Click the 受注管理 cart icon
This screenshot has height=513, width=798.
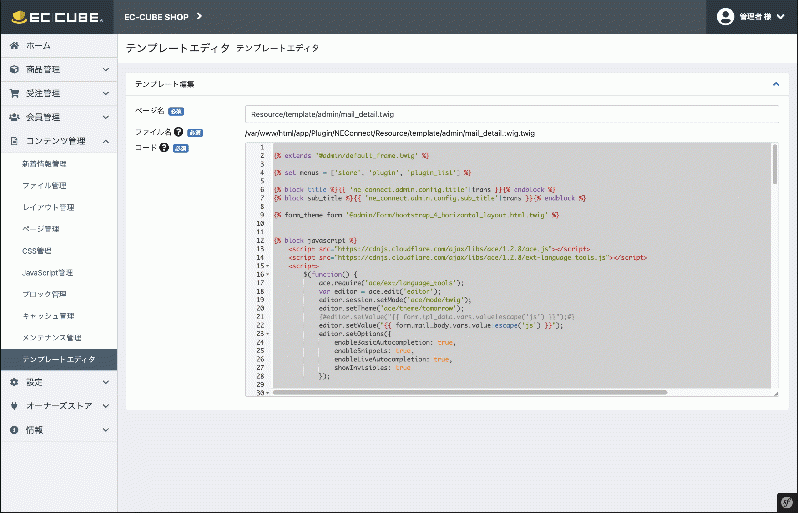pos(14,93)
